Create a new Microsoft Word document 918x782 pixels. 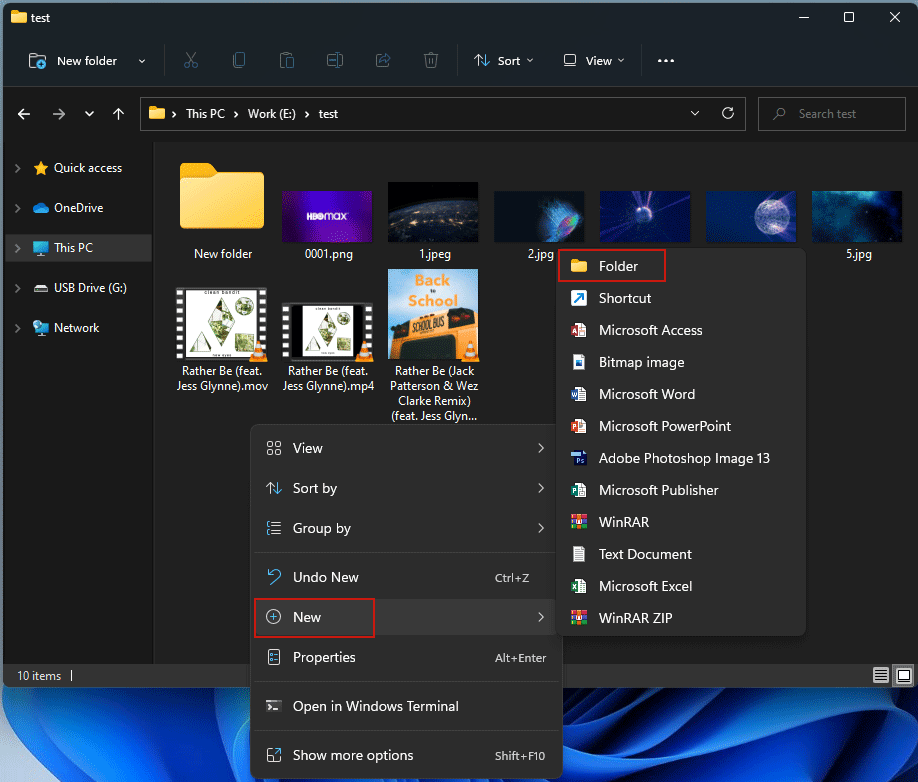click(x=681, y=394)
